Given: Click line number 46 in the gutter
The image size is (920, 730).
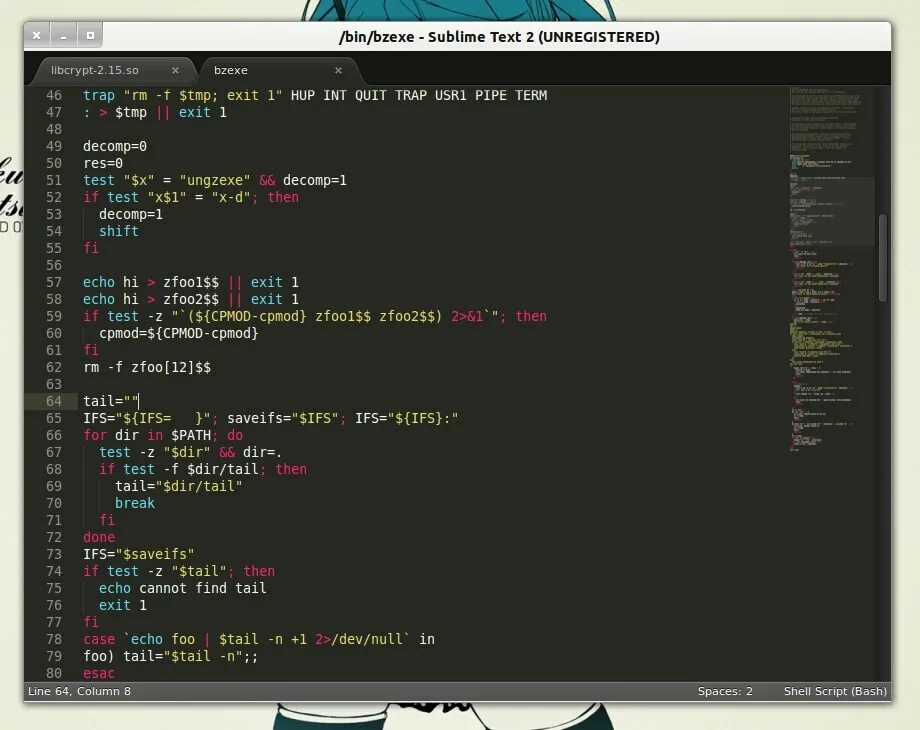Looking at the screenshot, I should pyautogui.click(x=53, y=95).
